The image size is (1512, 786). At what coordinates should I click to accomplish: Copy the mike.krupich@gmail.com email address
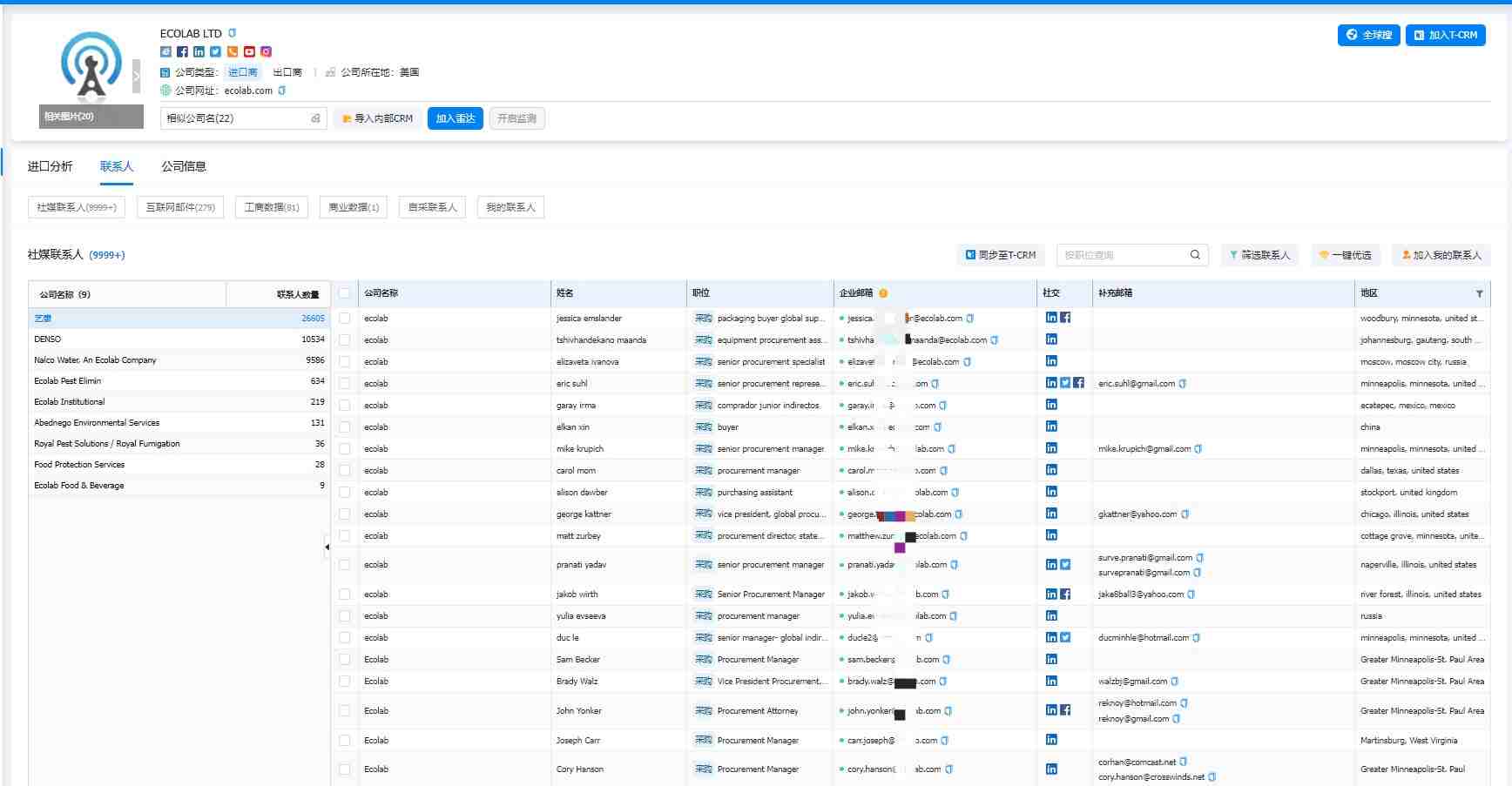point(1198,448)
